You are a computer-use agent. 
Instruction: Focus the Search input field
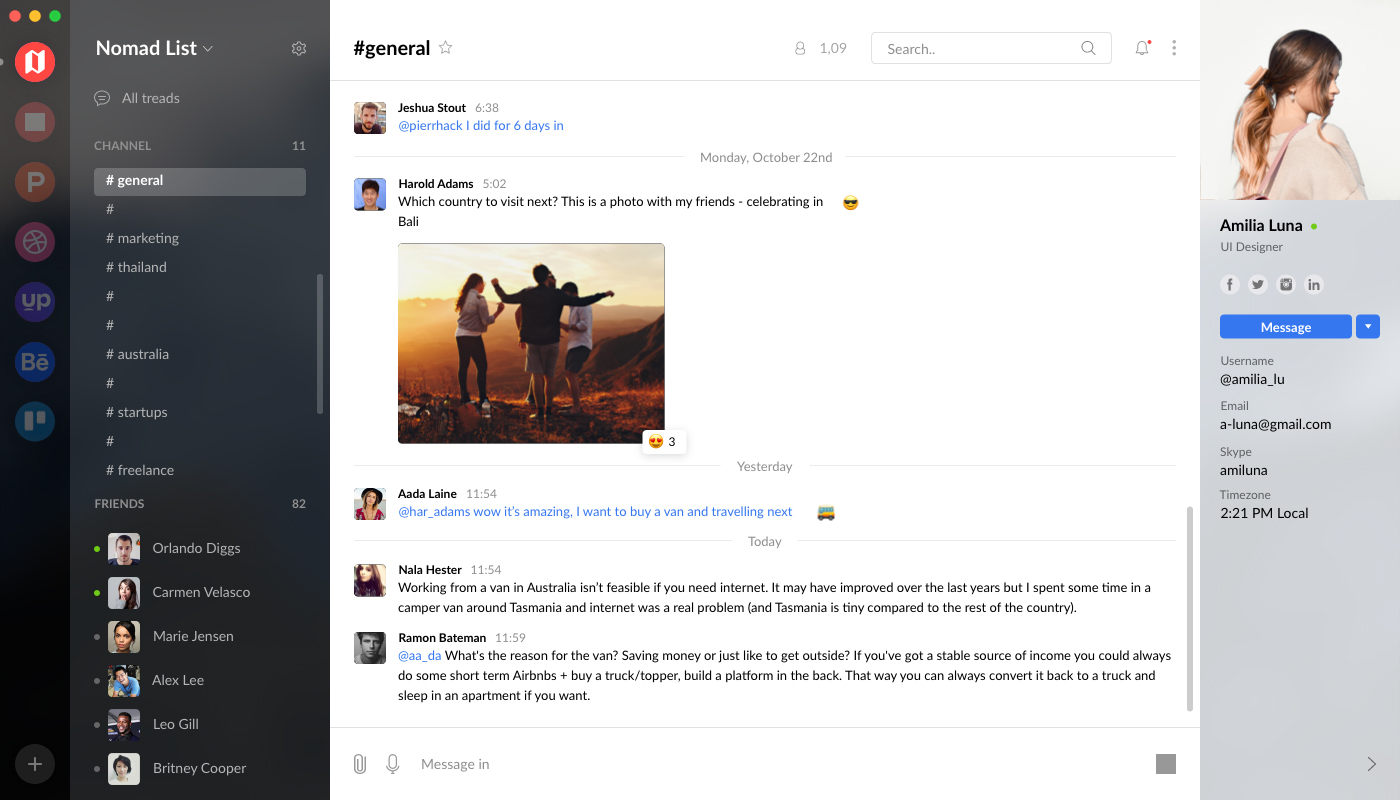pyautogui.click(x=991, y=48)
